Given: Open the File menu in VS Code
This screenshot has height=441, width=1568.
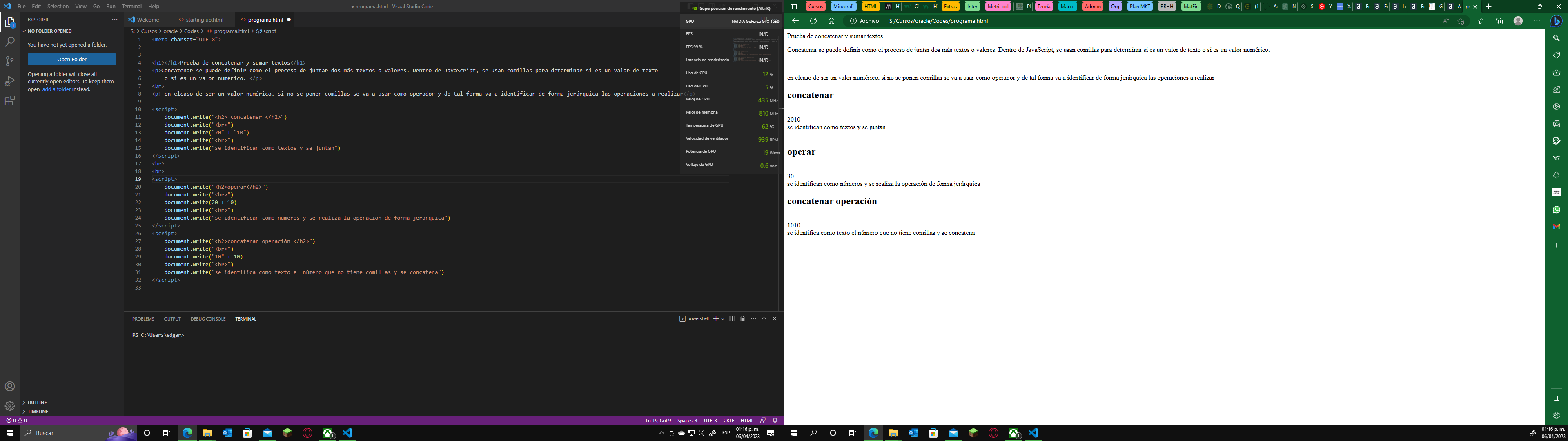Looking at the screenshot, I should pyautogui.click(x=21, y=6).
